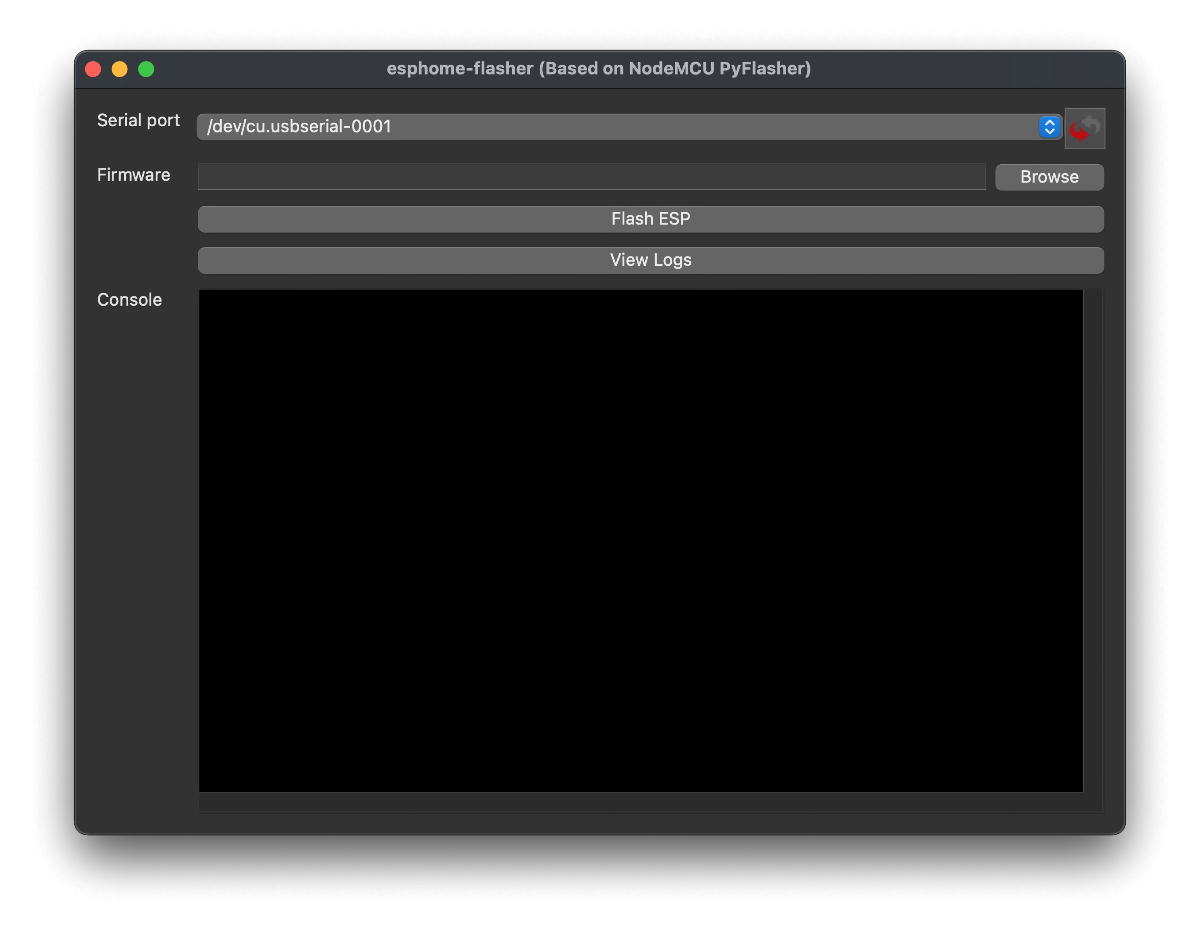Minimize the esphome-flasher window
This screenshot has width=1200, height=933.
point(120,69)
